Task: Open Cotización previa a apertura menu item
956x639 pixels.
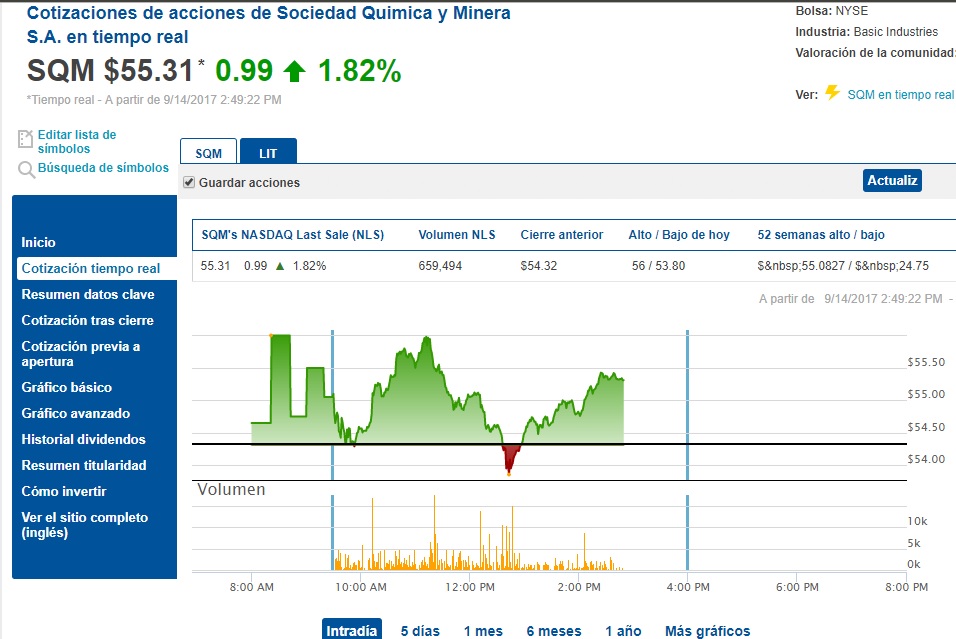Action: (x=80, y=354)
